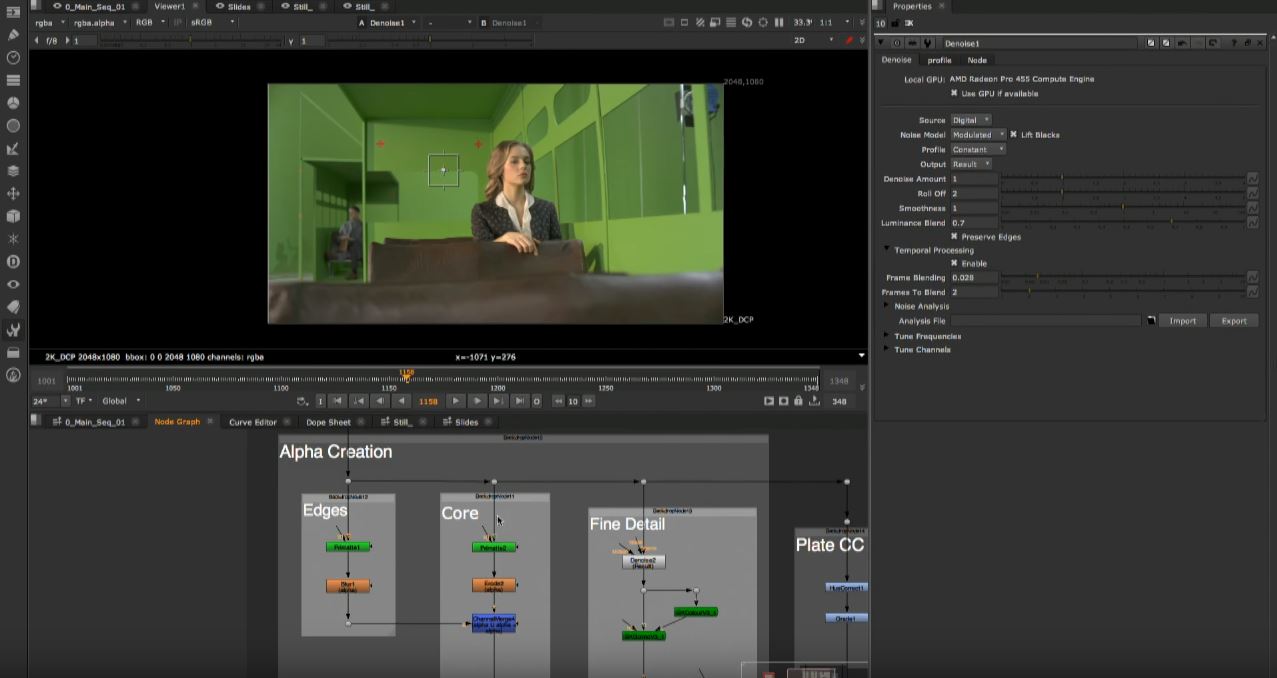Screen dimensions: 1277x678
Task: Switch to the Dope Sheet tab
Action: tap(328, 422)
